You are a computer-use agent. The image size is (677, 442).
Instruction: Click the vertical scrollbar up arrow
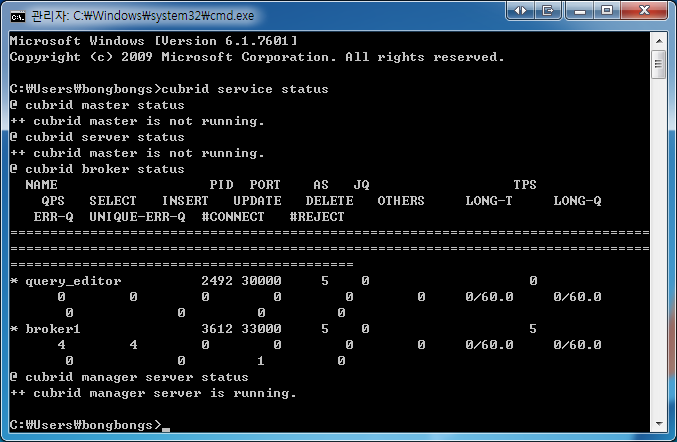(x=658, y=40)
